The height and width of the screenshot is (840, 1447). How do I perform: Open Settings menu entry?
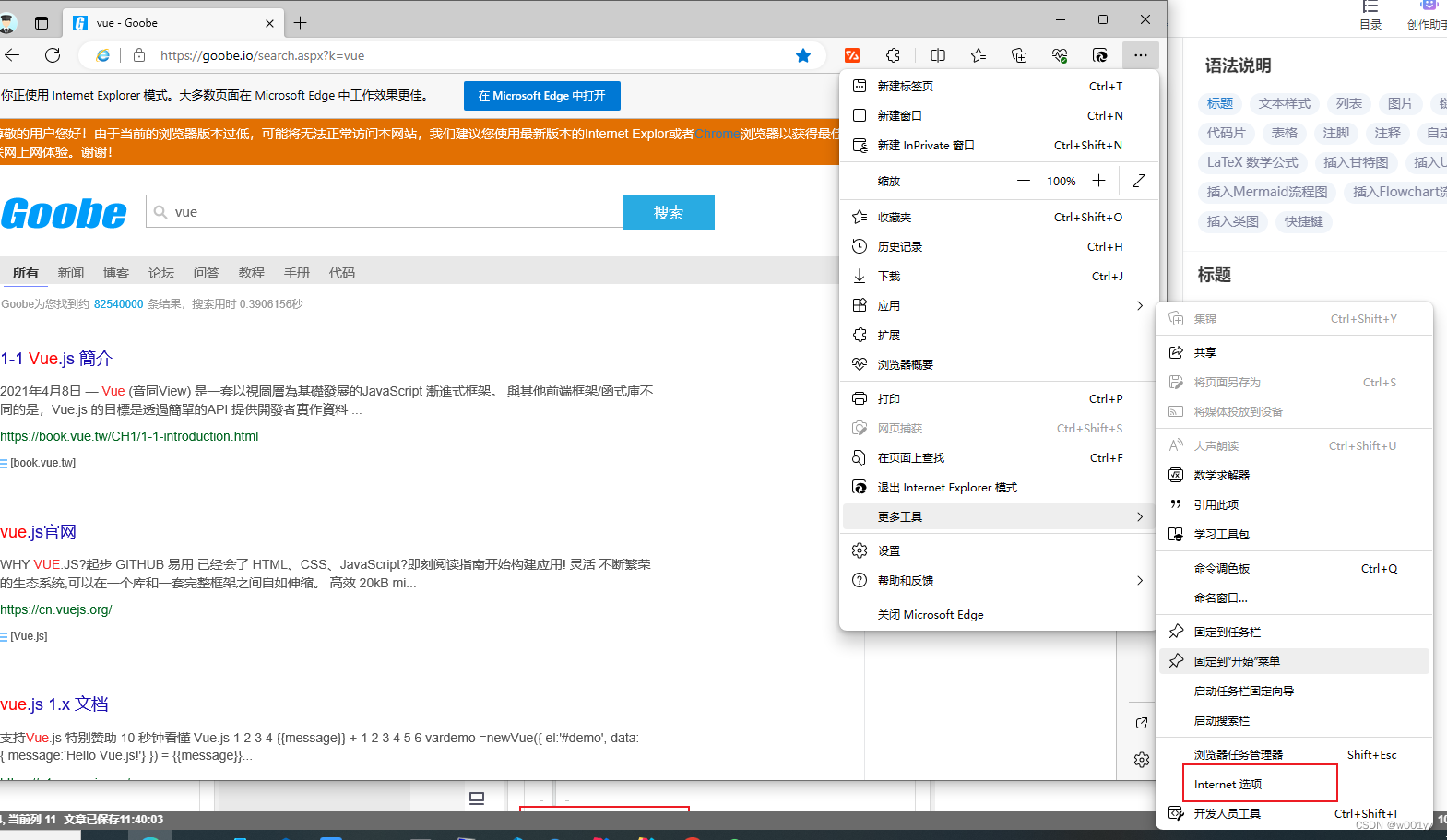pyautogui.click(x=999, y=550)
